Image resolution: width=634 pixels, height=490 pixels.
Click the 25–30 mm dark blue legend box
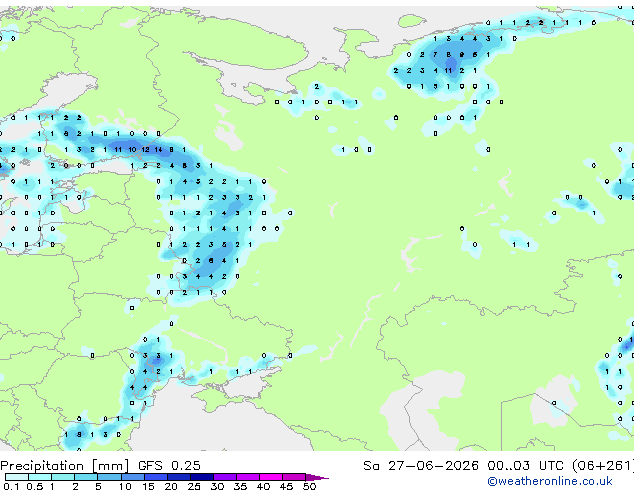point(201,477)
